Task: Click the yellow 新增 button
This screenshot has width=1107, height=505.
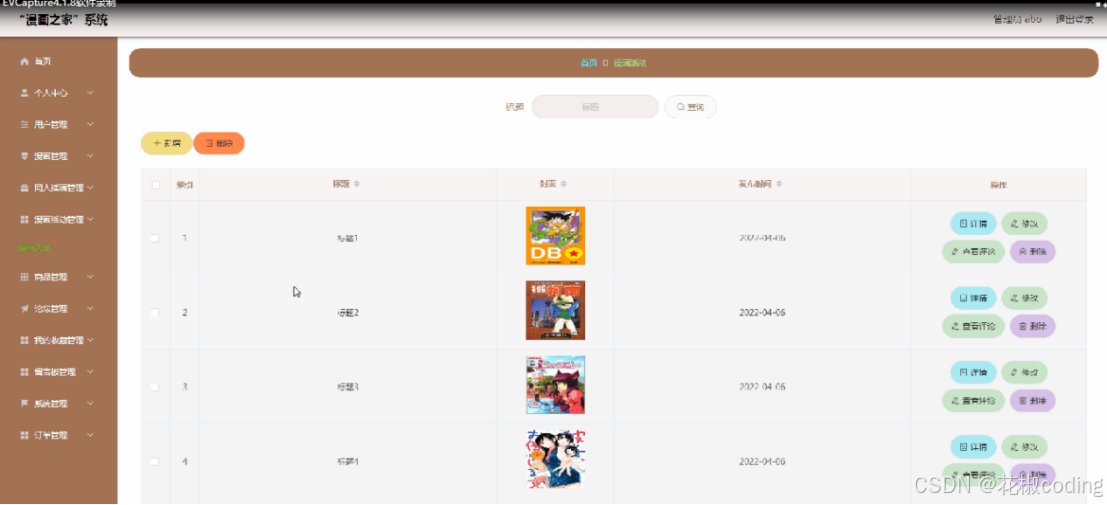Action: tap(167, 143)
